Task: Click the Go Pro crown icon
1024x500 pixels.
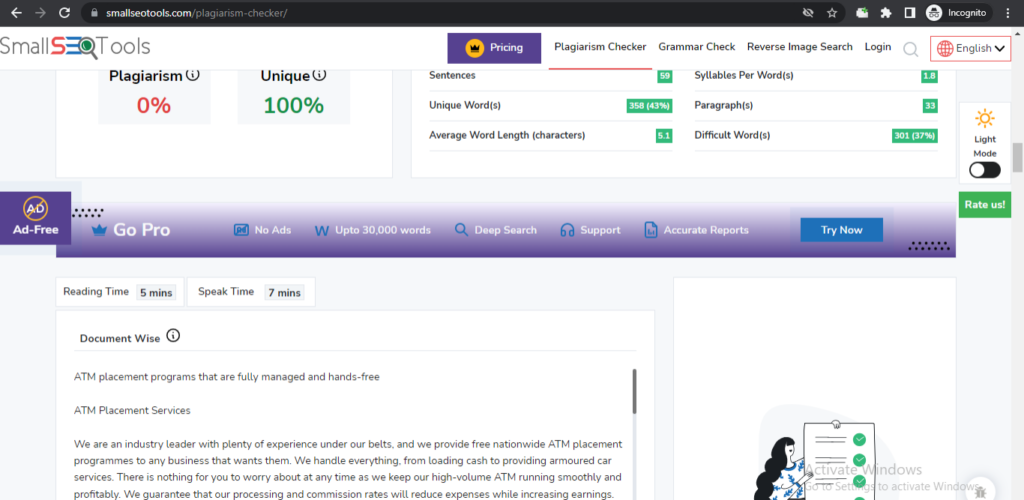Action: 100,230
